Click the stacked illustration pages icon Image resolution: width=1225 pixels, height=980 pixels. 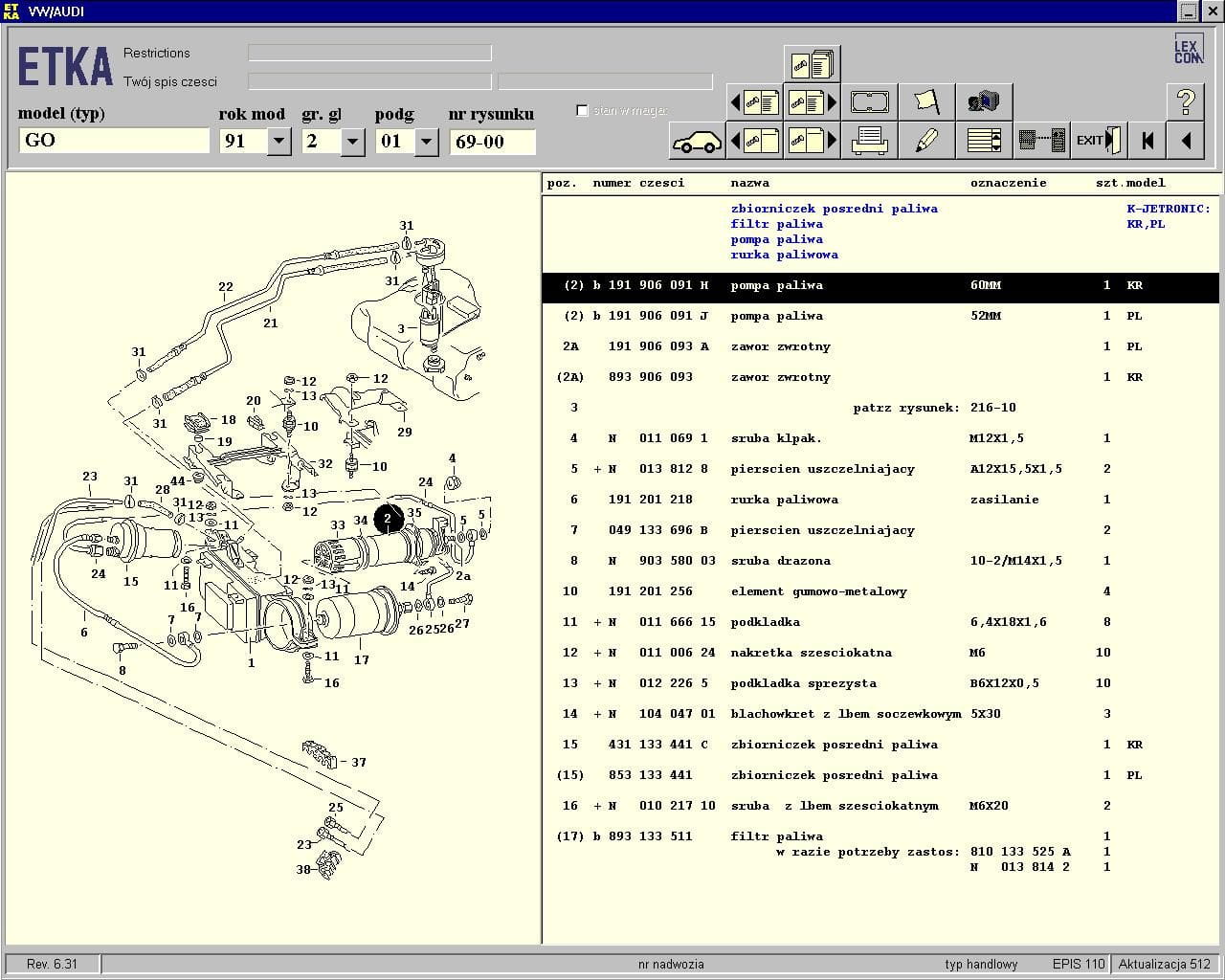point(812,64)
